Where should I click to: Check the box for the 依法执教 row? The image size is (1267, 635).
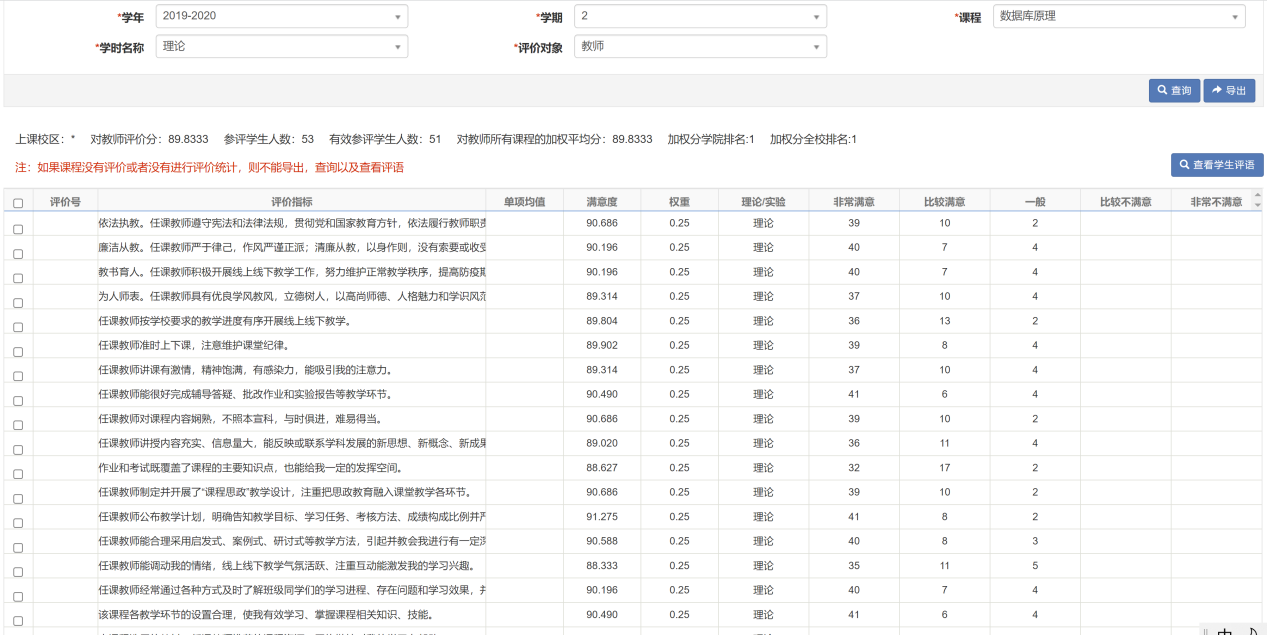pyautogui.click(x=18, y=229)
